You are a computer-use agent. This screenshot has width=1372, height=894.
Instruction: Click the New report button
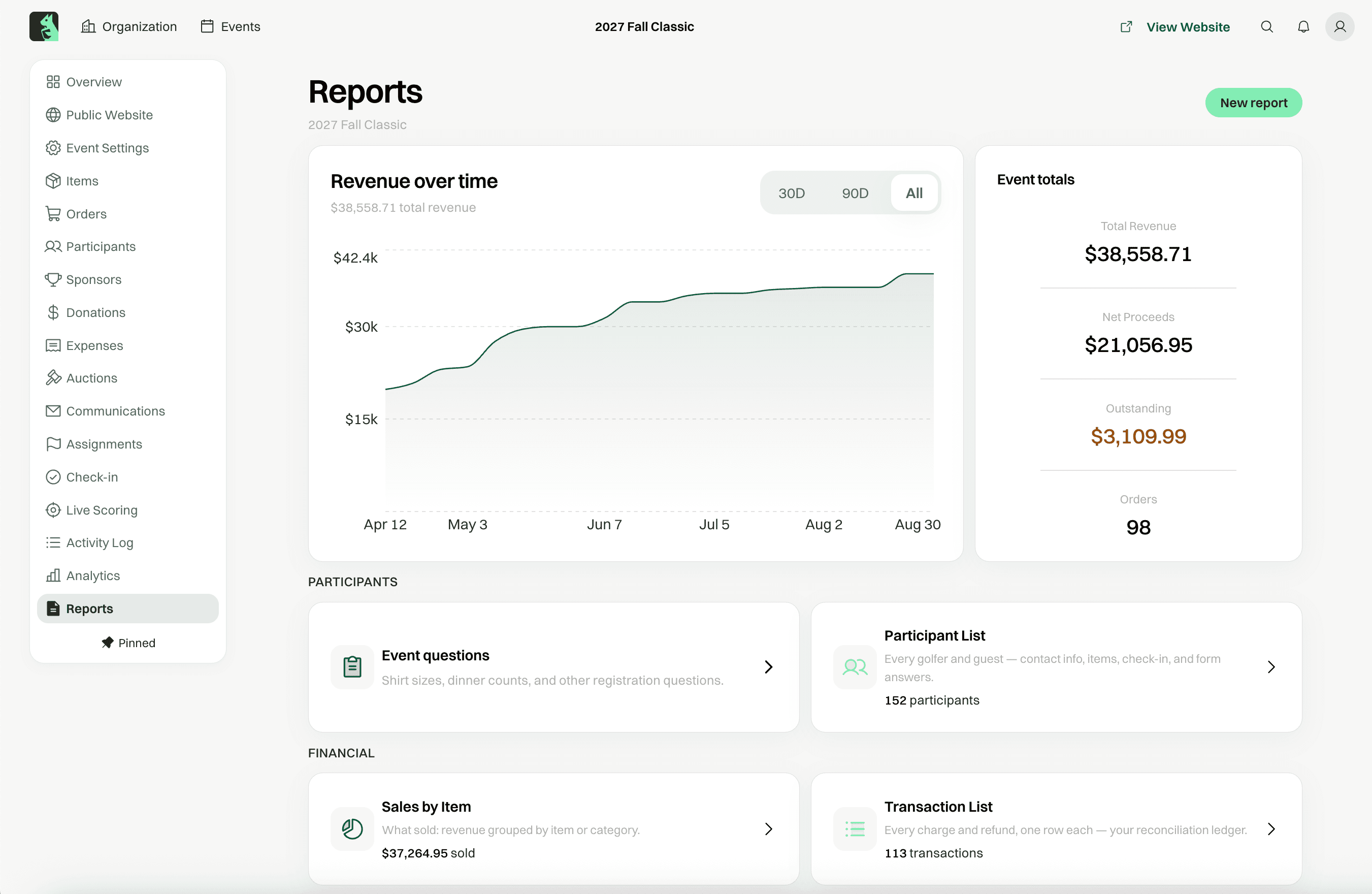tap(1253, 103)
